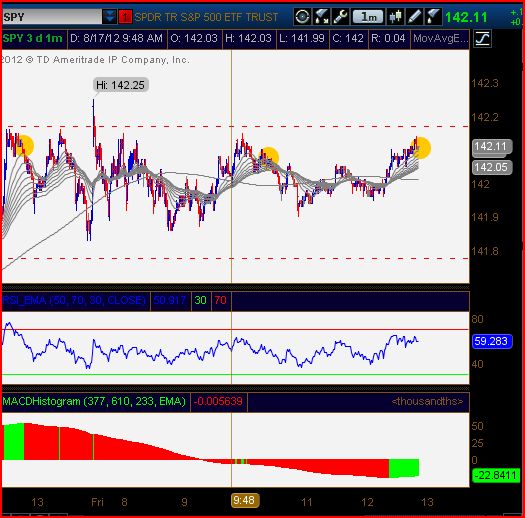525x518 pixels.
Task: Open the symbol history dropdown arrow
Action: [109, 16]
